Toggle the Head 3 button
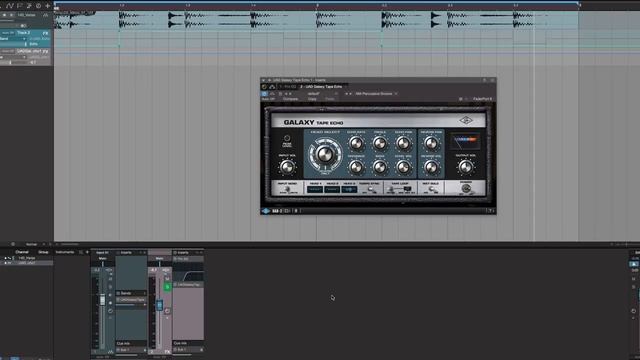Screen dimensions: 640x360 point(349,189)
